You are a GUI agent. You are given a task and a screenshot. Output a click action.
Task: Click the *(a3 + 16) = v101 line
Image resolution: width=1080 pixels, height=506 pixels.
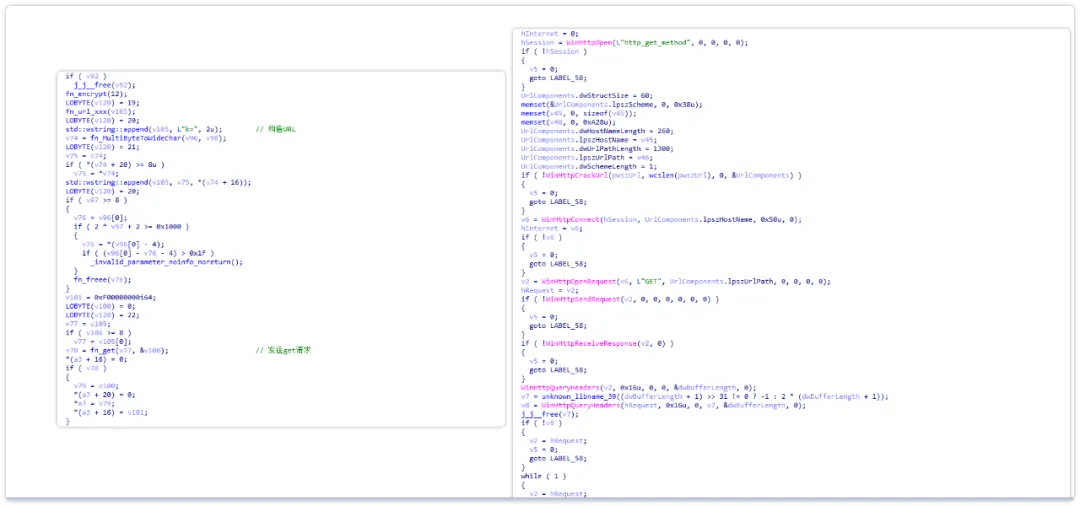[x=111, y=413]
